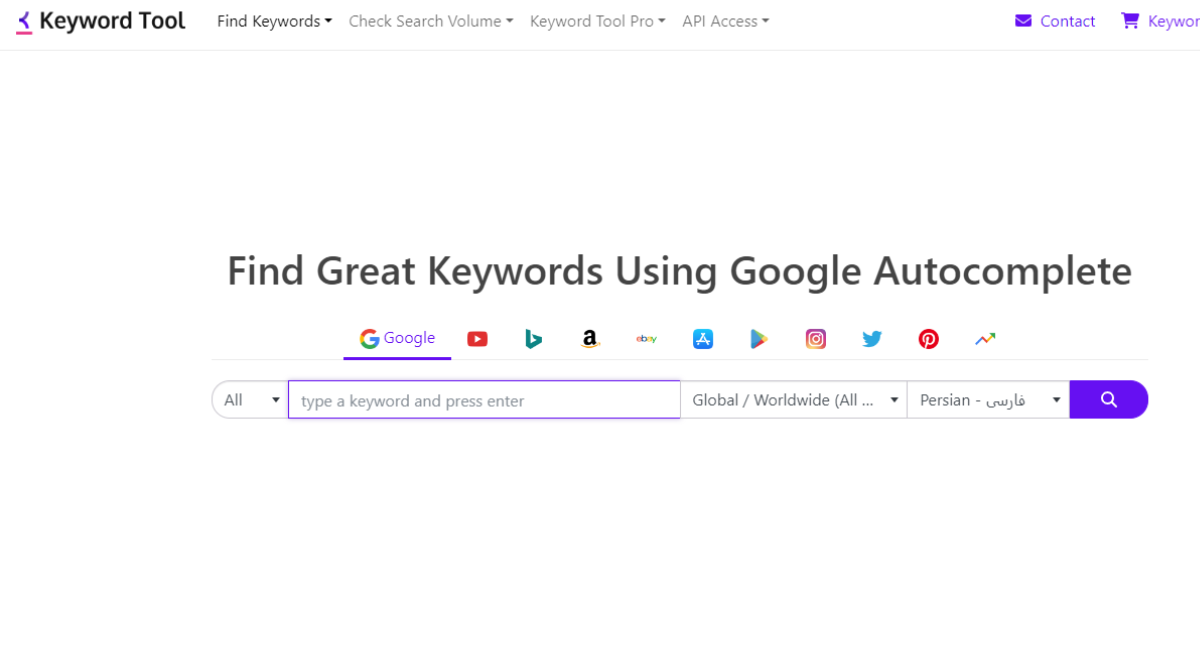Screen dimensions: 1200x650
Task: Switch to the Google Trends tab
Action: (x=985, y=339)
